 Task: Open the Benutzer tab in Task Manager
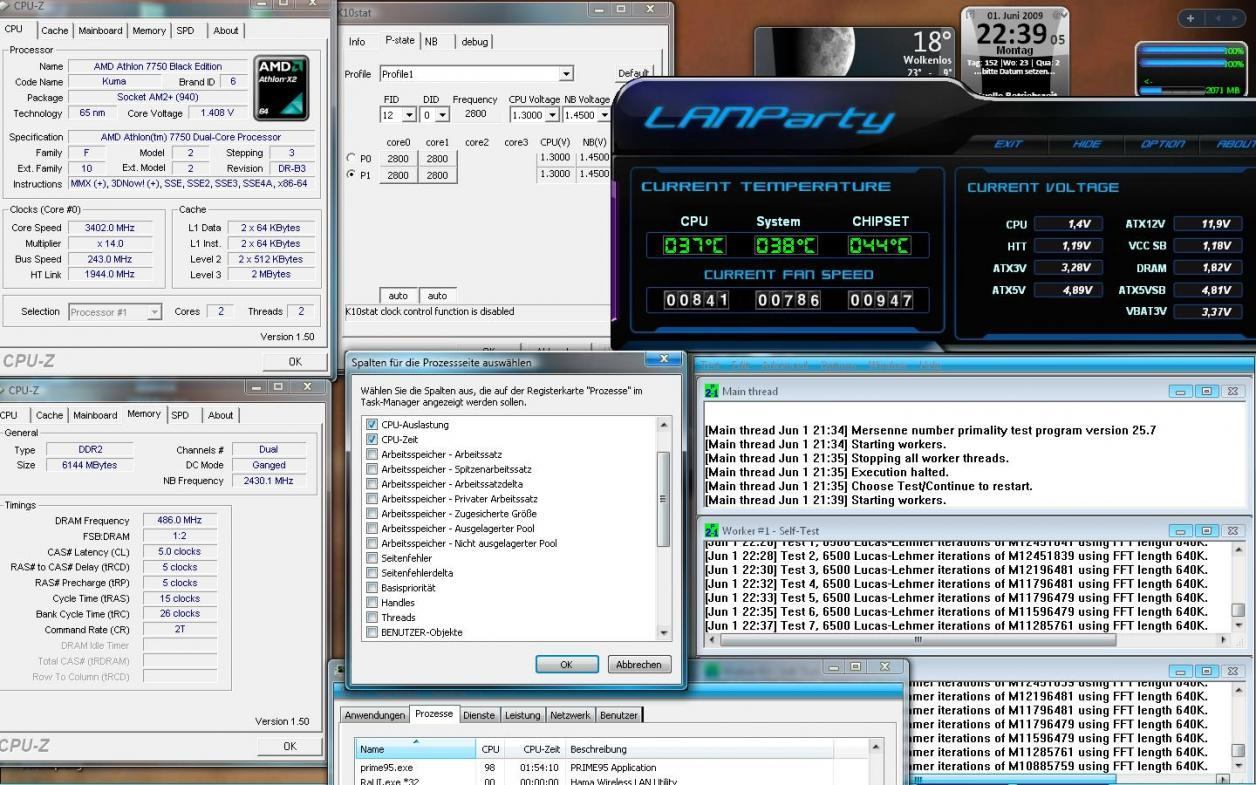click(619, 715)
